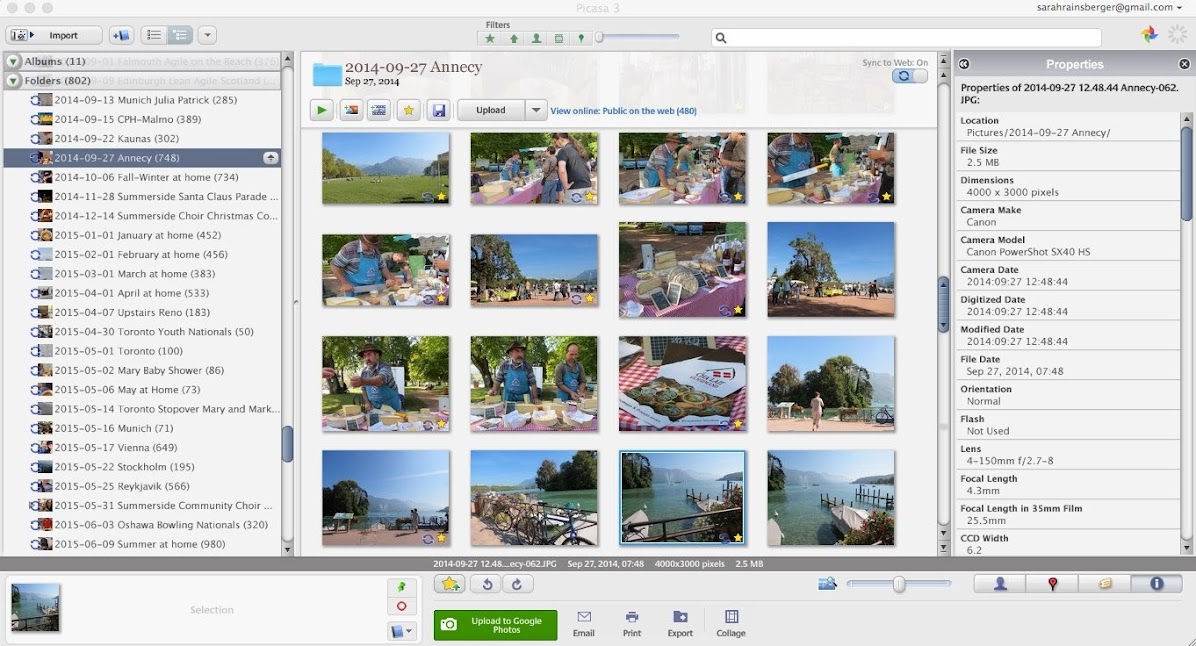
Task: Click the folder list up arrow
Action: [288, 59]
